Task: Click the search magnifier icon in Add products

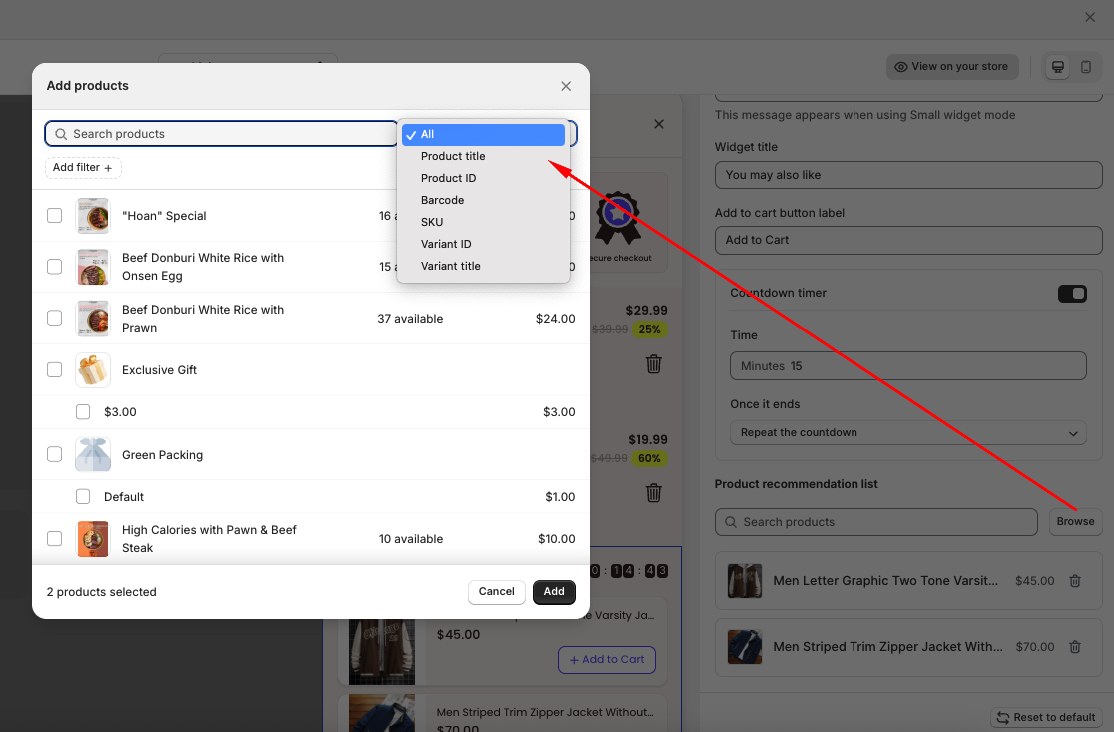Action: click(61, 134)
